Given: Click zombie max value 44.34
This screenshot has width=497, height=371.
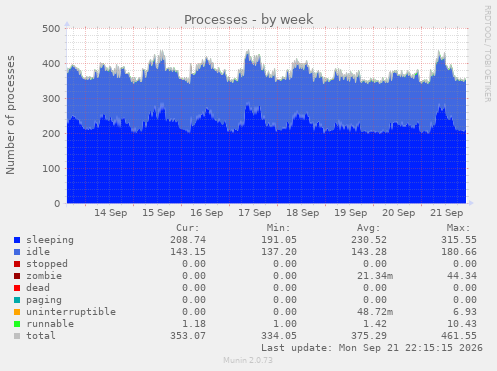Looking at the screenshot, I should tap(462, 276).
